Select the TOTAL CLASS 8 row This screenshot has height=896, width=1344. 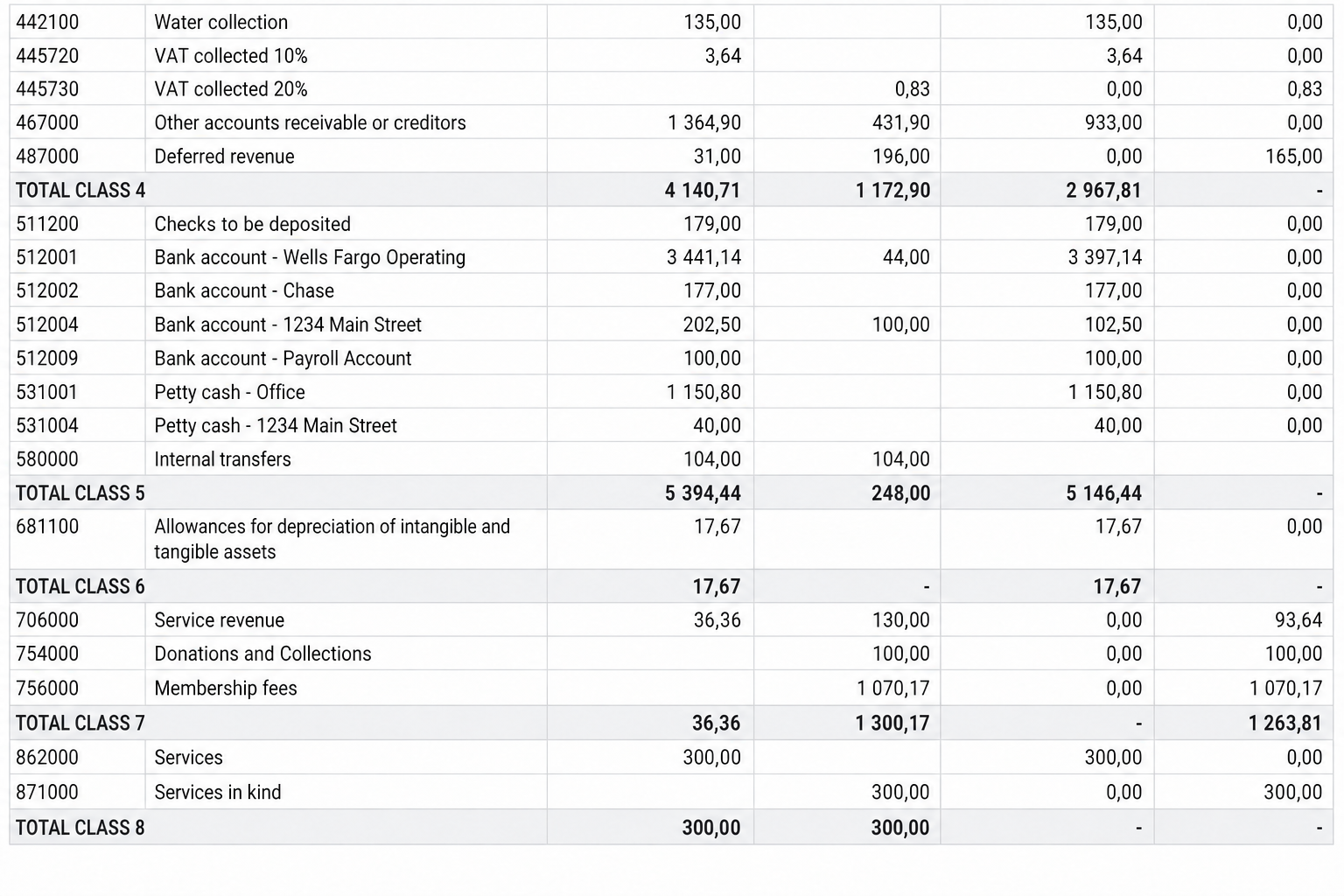point(671,827)
